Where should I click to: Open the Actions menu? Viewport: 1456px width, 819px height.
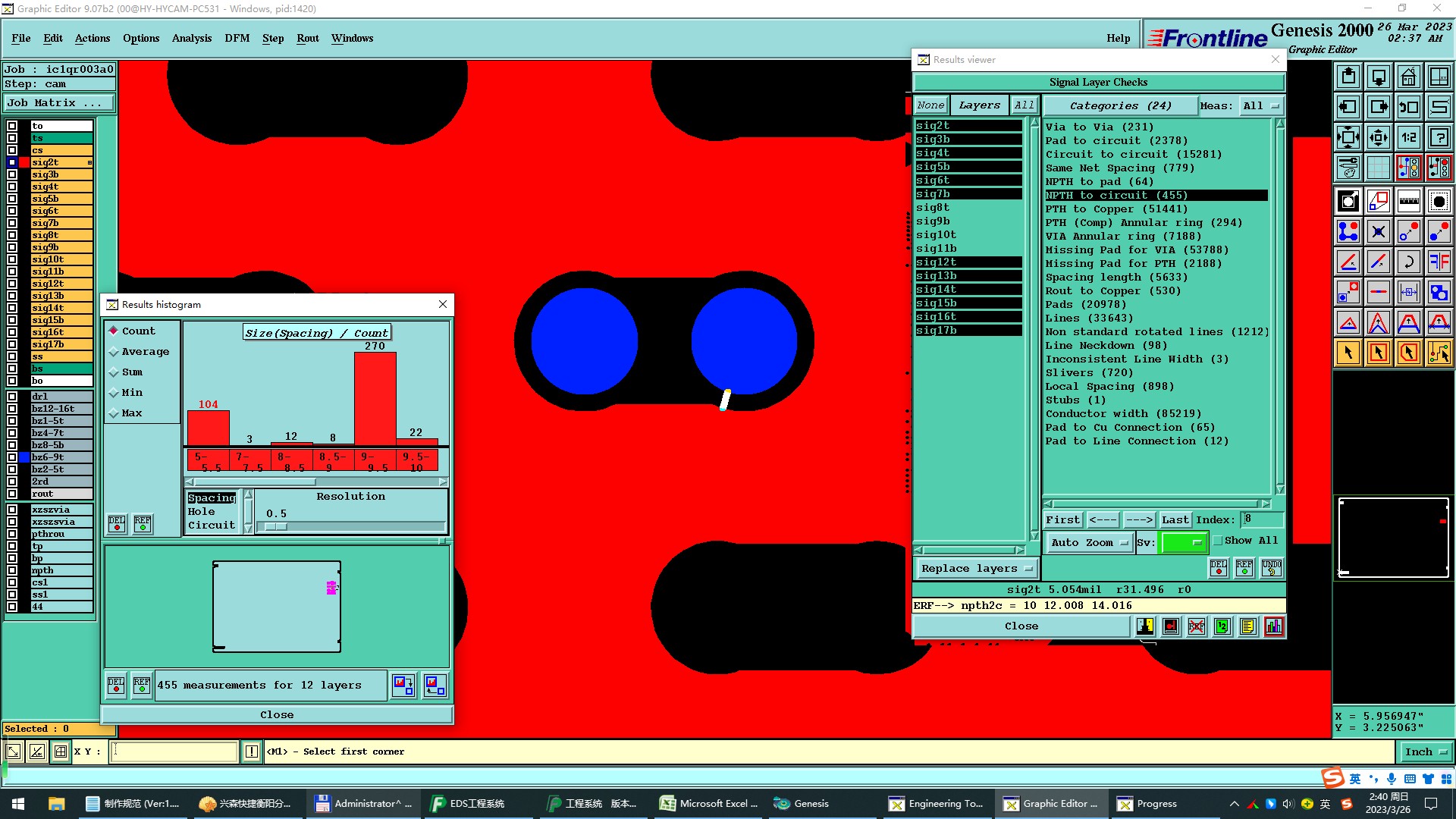click(x=93, y=39)
